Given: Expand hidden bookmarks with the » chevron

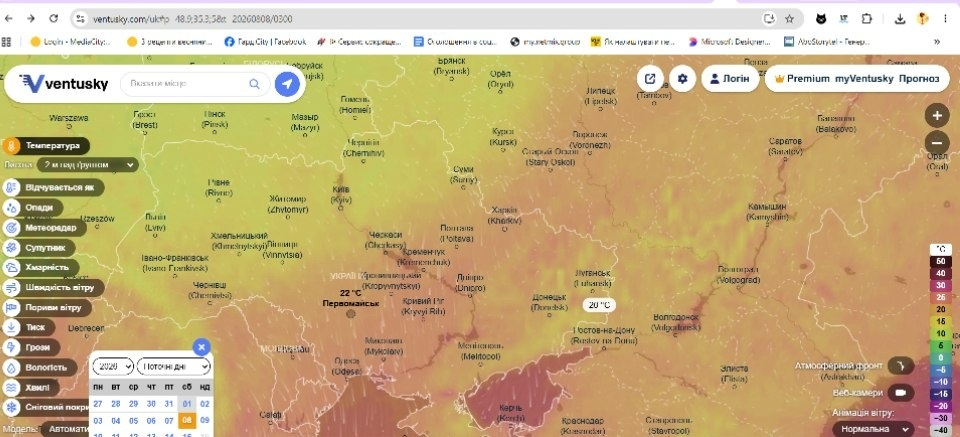Looking at the screenshot, I should (937, 42).
